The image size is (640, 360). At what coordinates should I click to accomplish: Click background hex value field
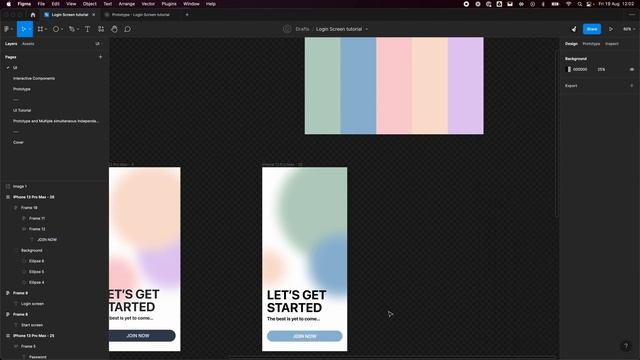(x=580, y=69)
